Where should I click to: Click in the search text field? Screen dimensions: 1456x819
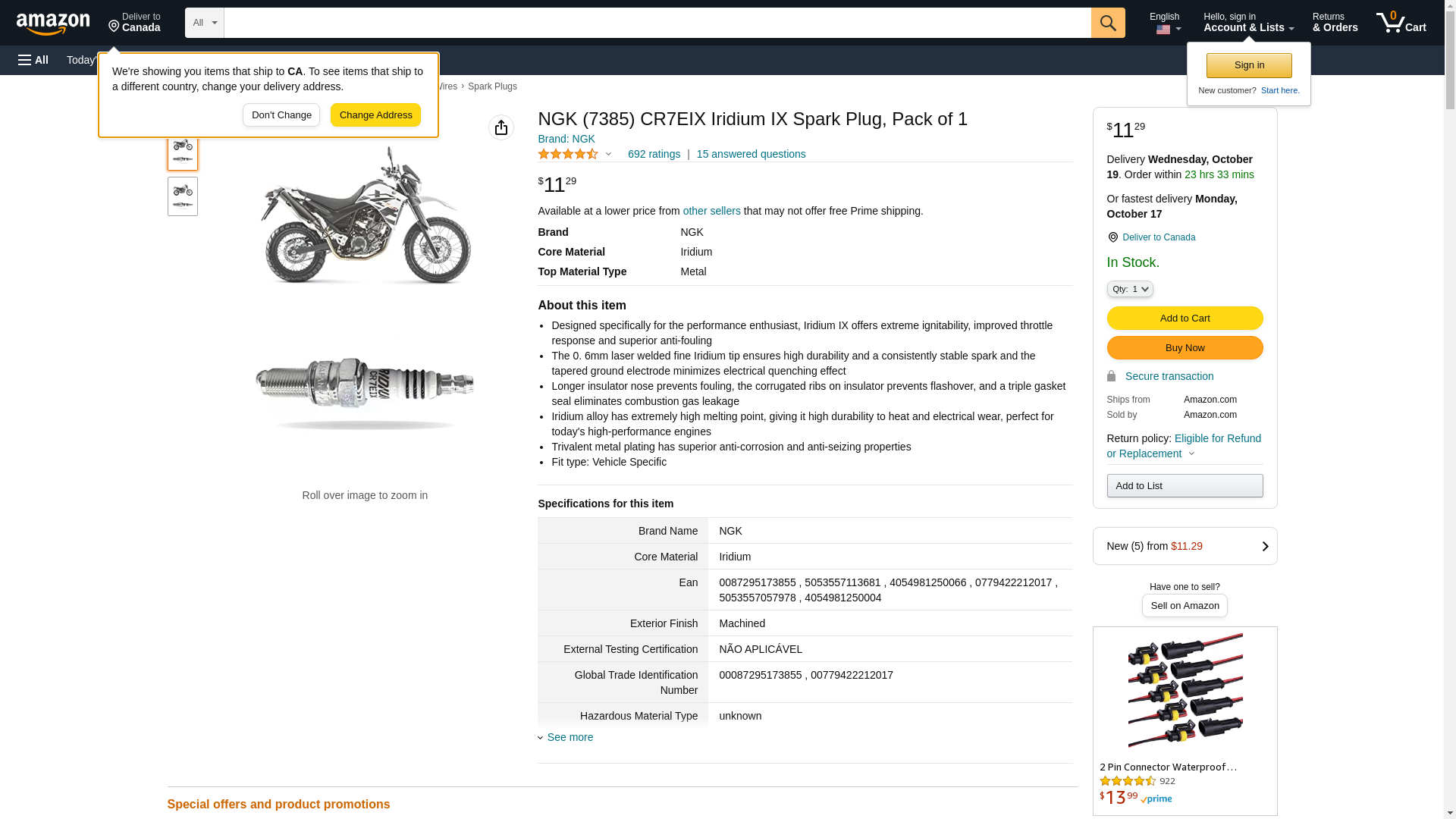pos(657,23)
